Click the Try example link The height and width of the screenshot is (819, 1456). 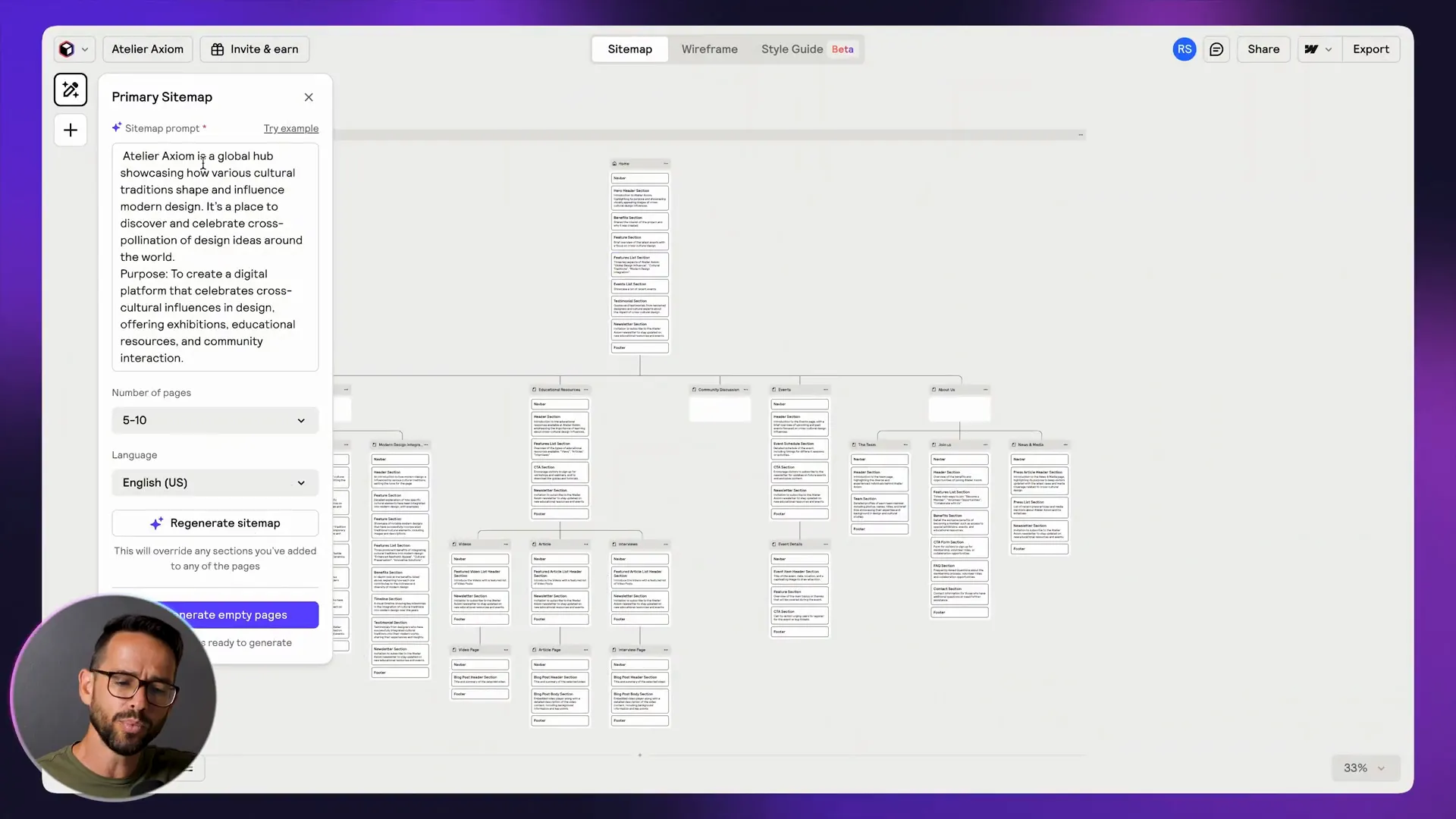point(290,129)
